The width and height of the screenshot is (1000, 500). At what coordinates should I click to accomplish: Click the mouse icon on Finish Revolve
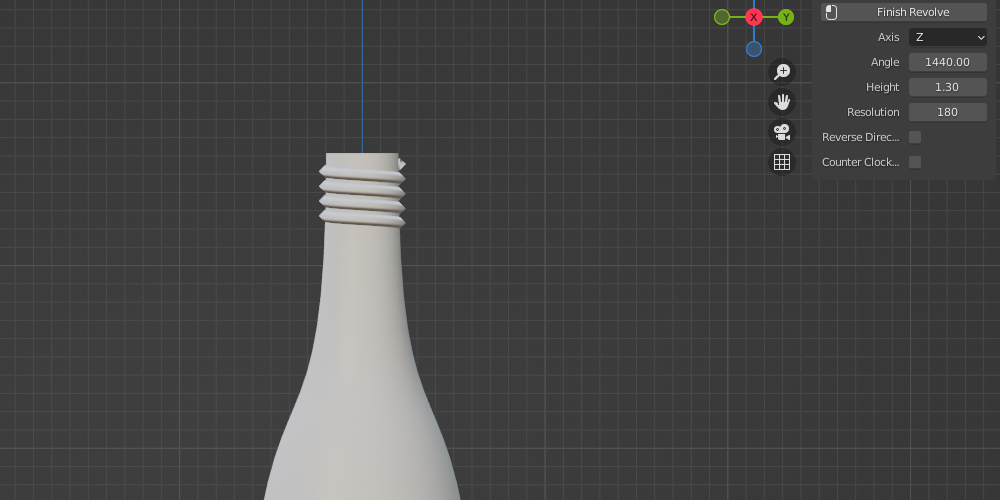pyautogui.click(x=831, y=12)
